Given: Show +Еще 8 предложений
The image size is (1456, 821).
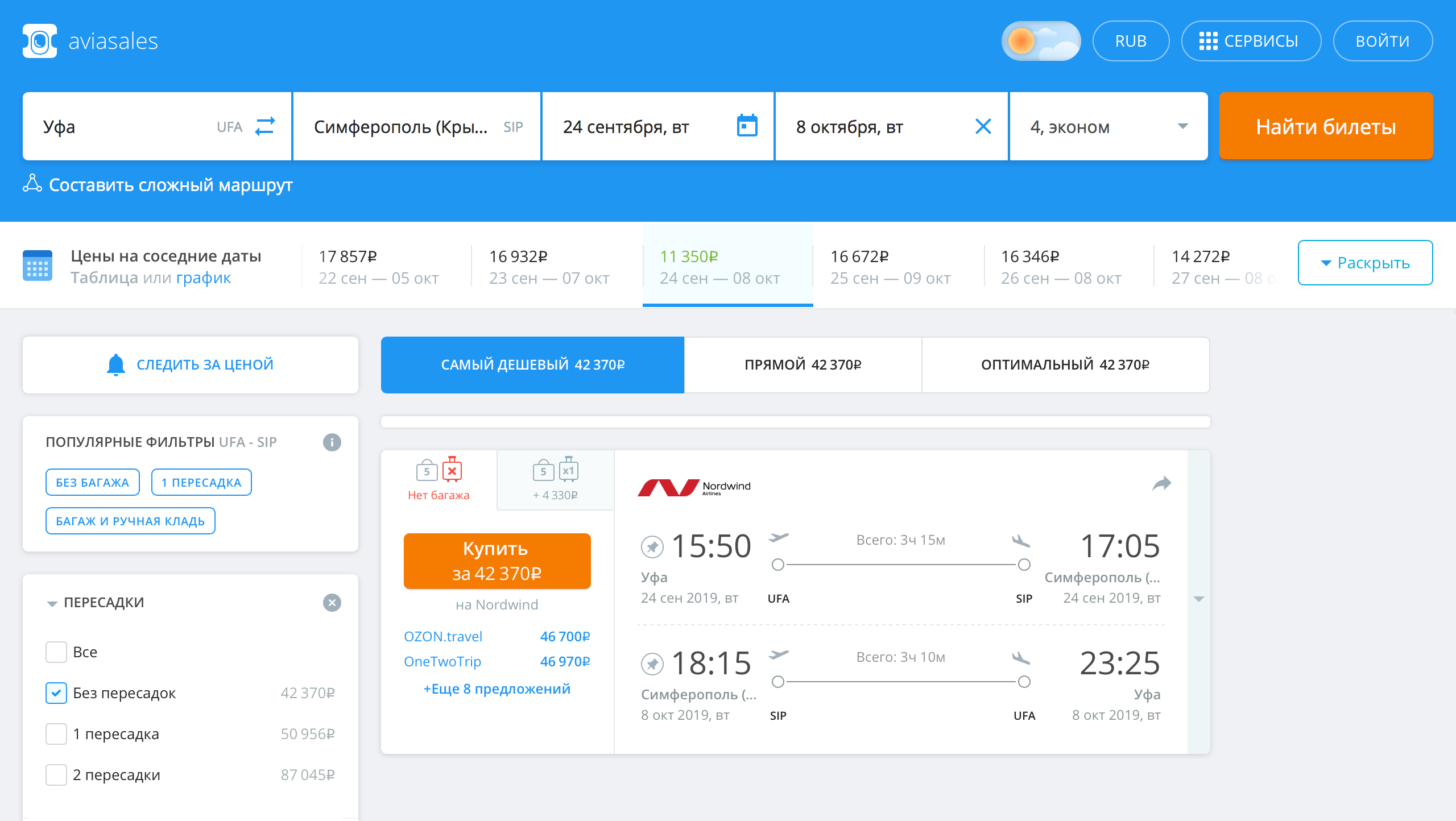Looking at the screenshot, I should click(x=497, y=689).
